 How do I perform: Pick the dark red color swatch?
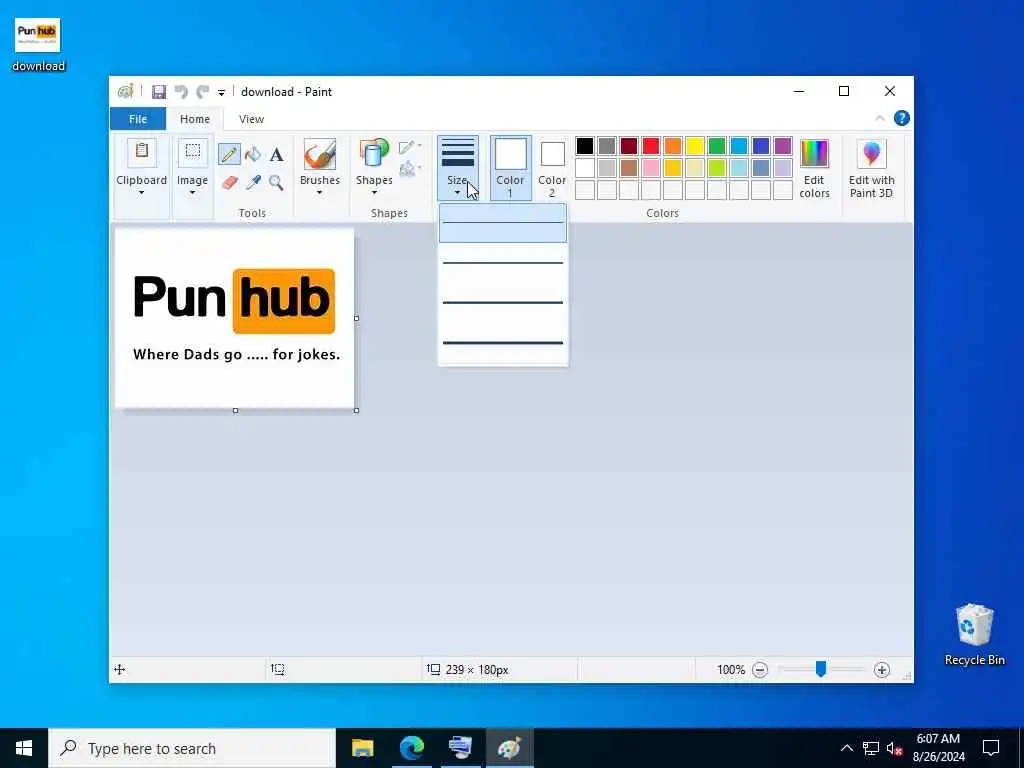pyautogui.click(x=628, y=146)
